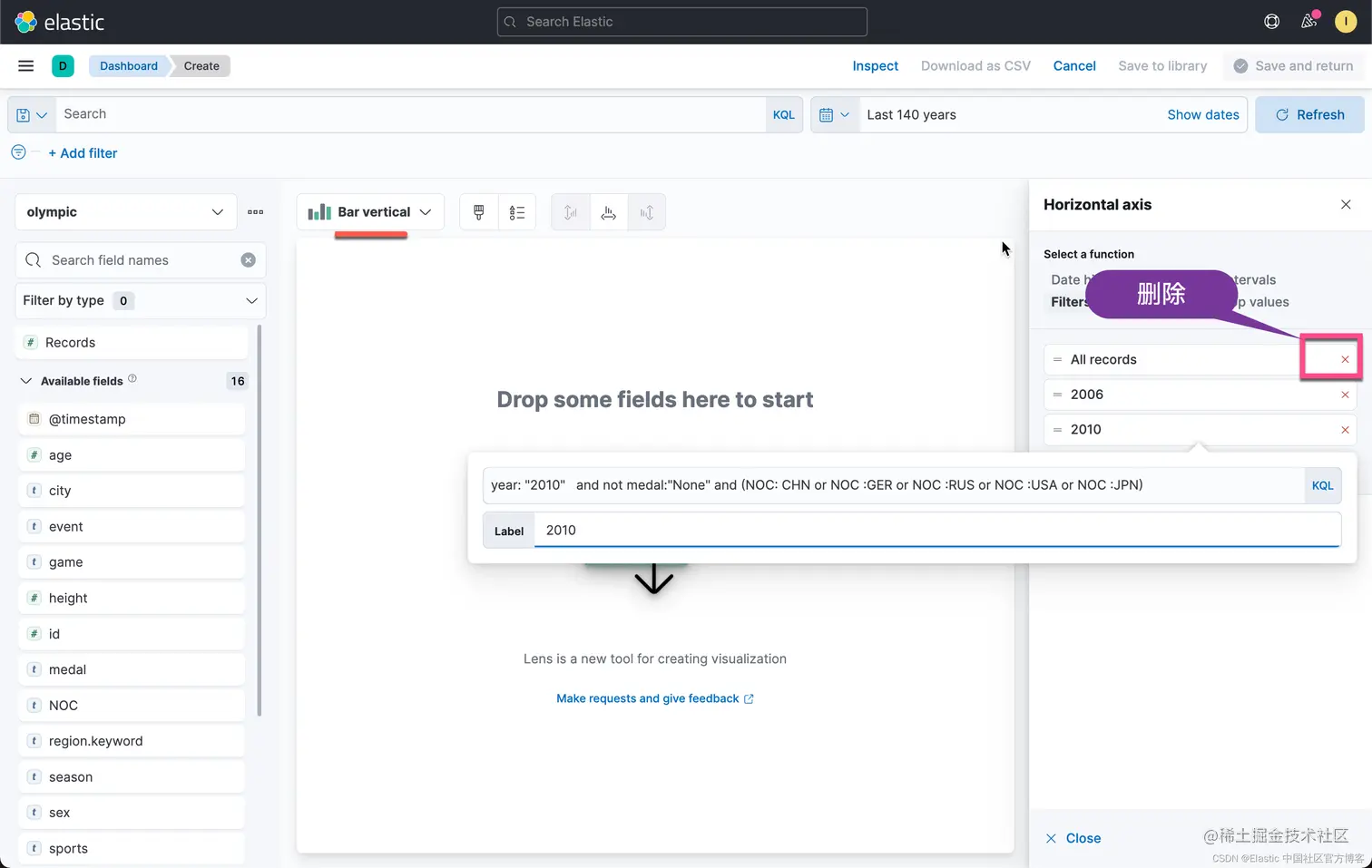This screenshot has height=868, width=1372.
Task: Click the Search field names box
Action: (x=141, y=260)
